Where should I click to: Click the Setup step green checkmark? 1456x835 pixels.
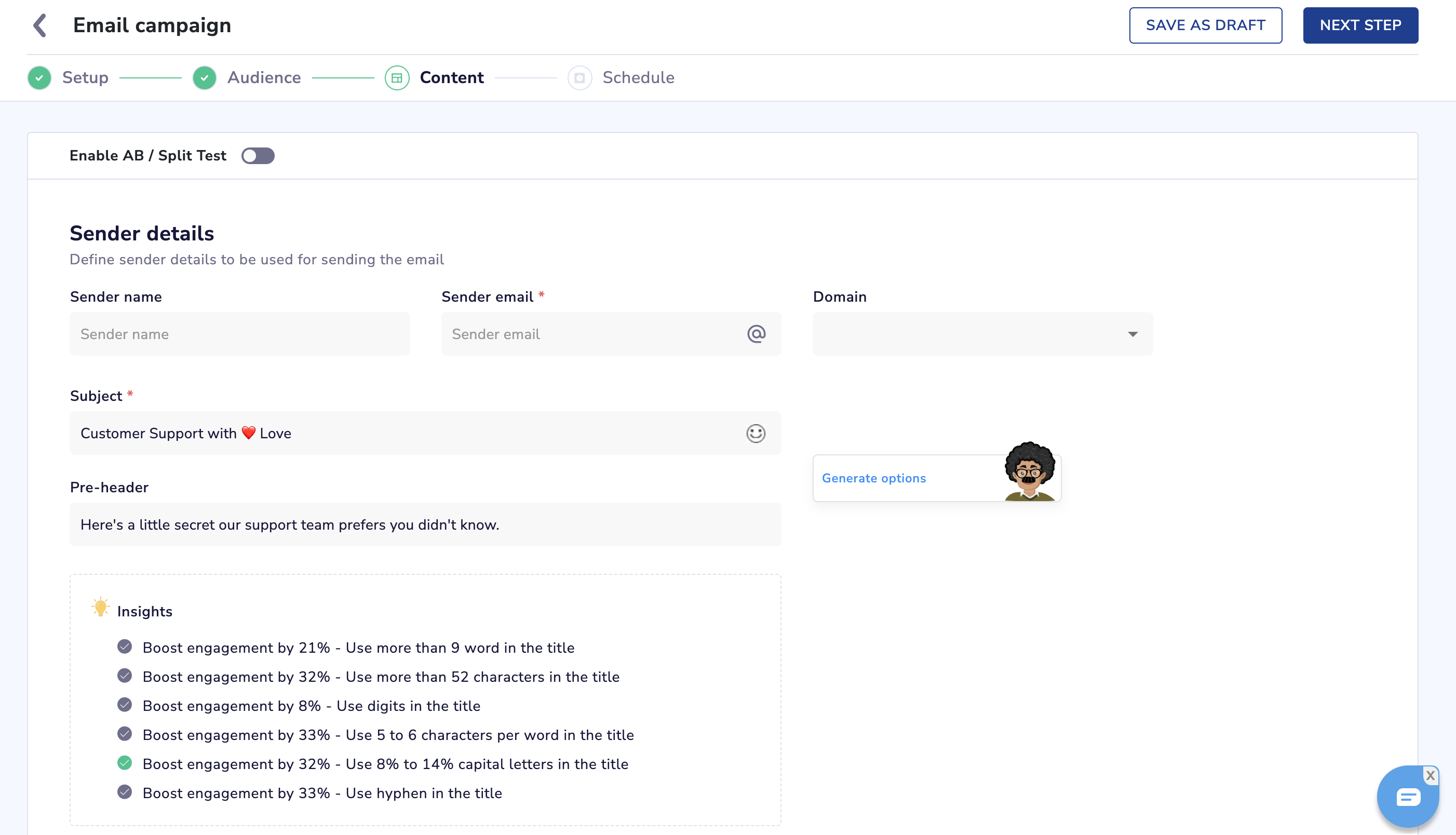(x=39, y=77)
